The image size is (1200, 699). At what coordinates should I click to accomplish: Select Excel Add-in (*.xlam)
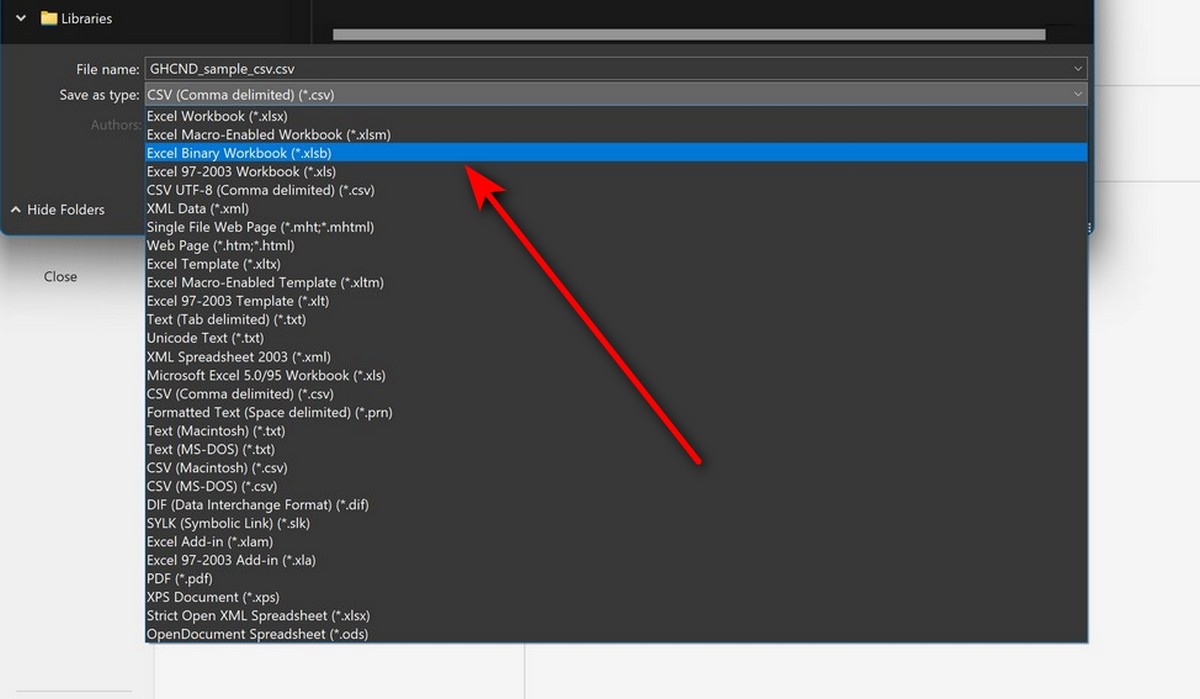[616, 542]
